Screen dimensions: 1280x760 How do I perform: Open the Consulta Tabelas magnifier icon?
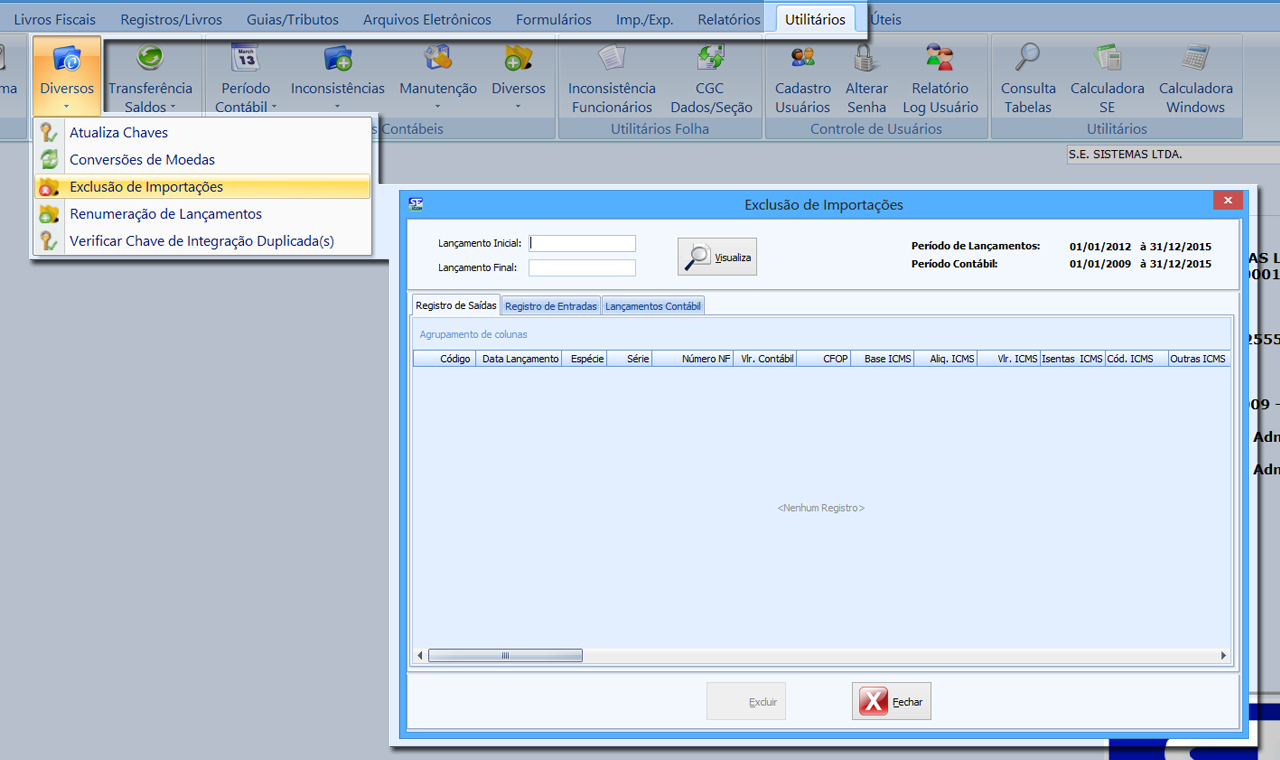tap(1028, 59)
